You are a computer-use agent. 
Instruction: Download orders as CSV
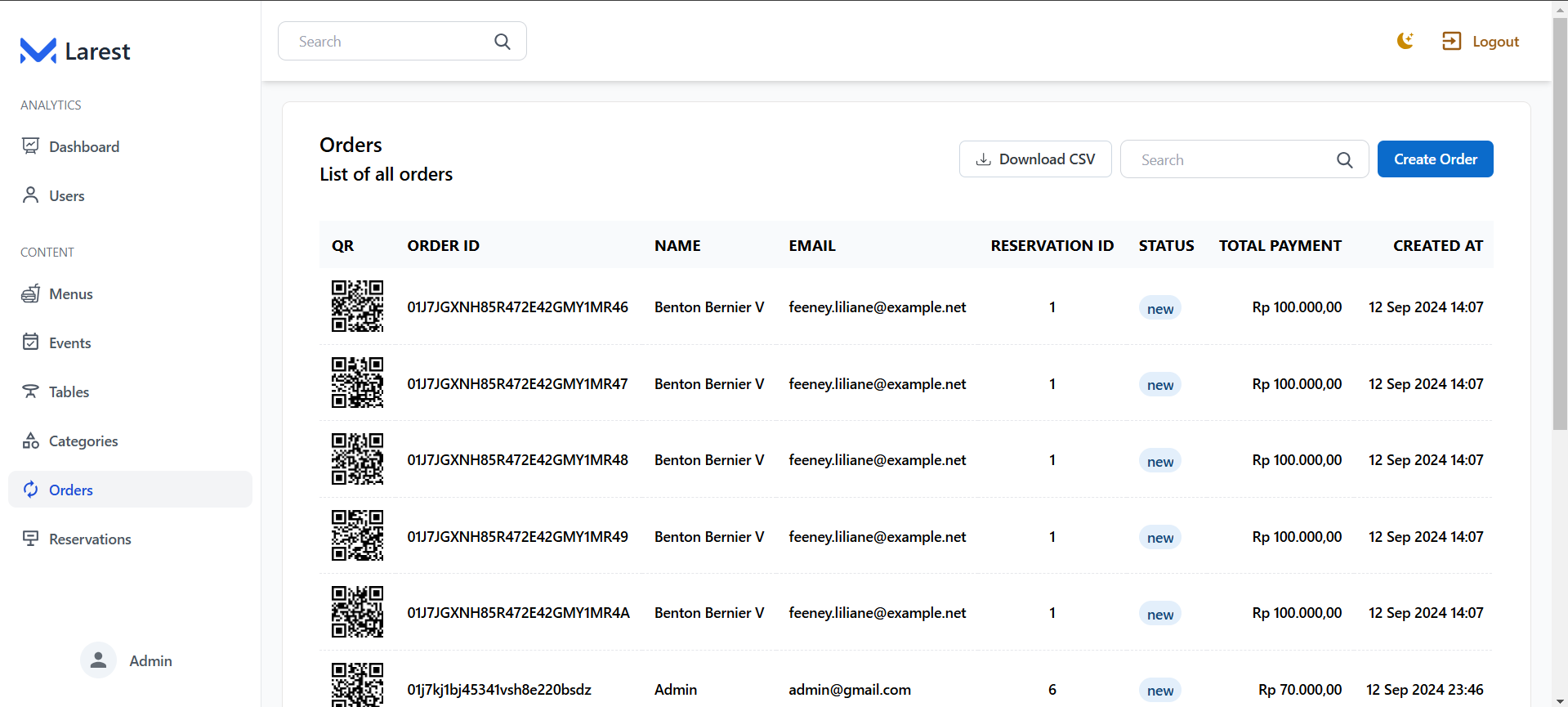[x=1034, y=159]
